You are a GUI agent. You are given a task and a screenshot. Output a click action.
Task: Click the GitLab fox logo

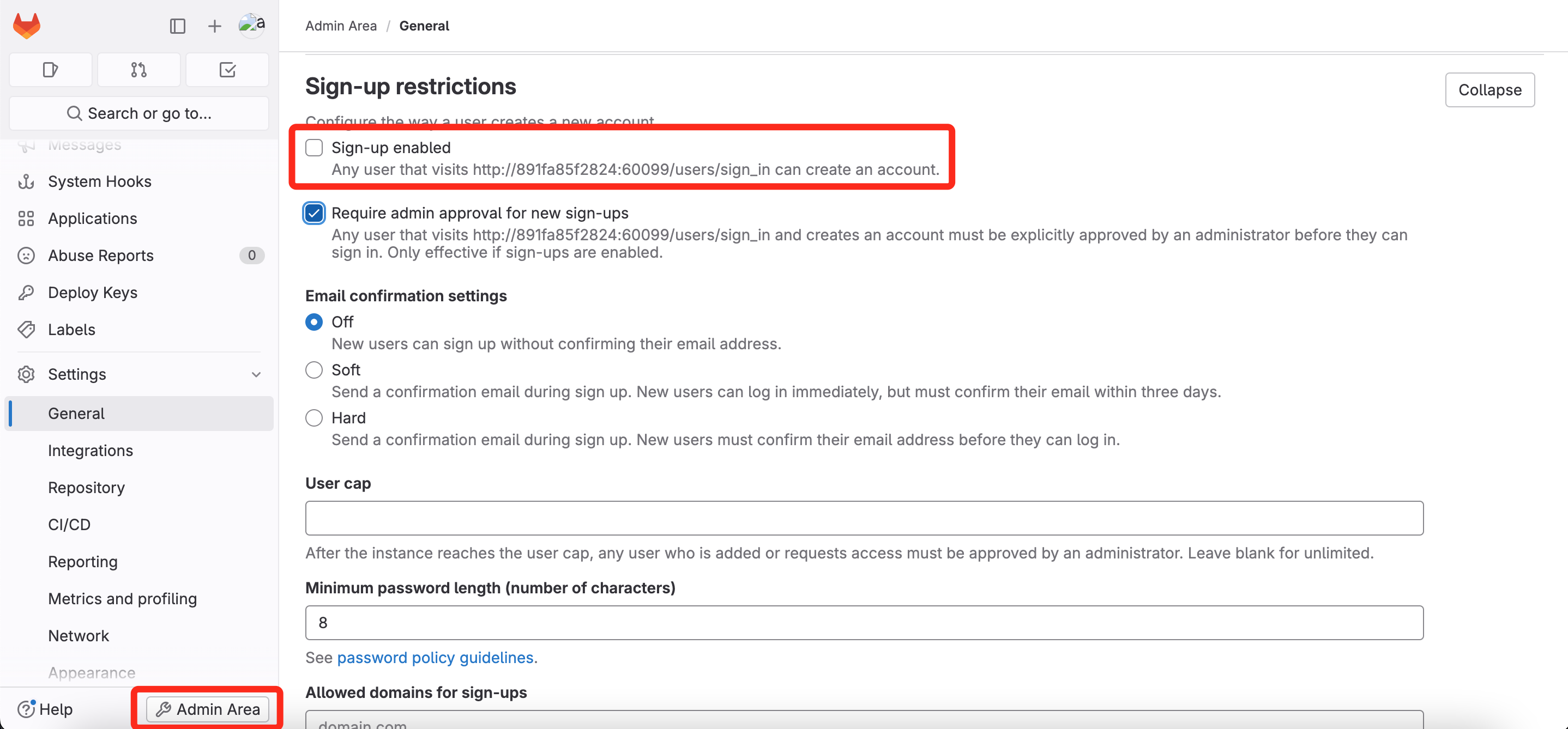coord(27,26)
